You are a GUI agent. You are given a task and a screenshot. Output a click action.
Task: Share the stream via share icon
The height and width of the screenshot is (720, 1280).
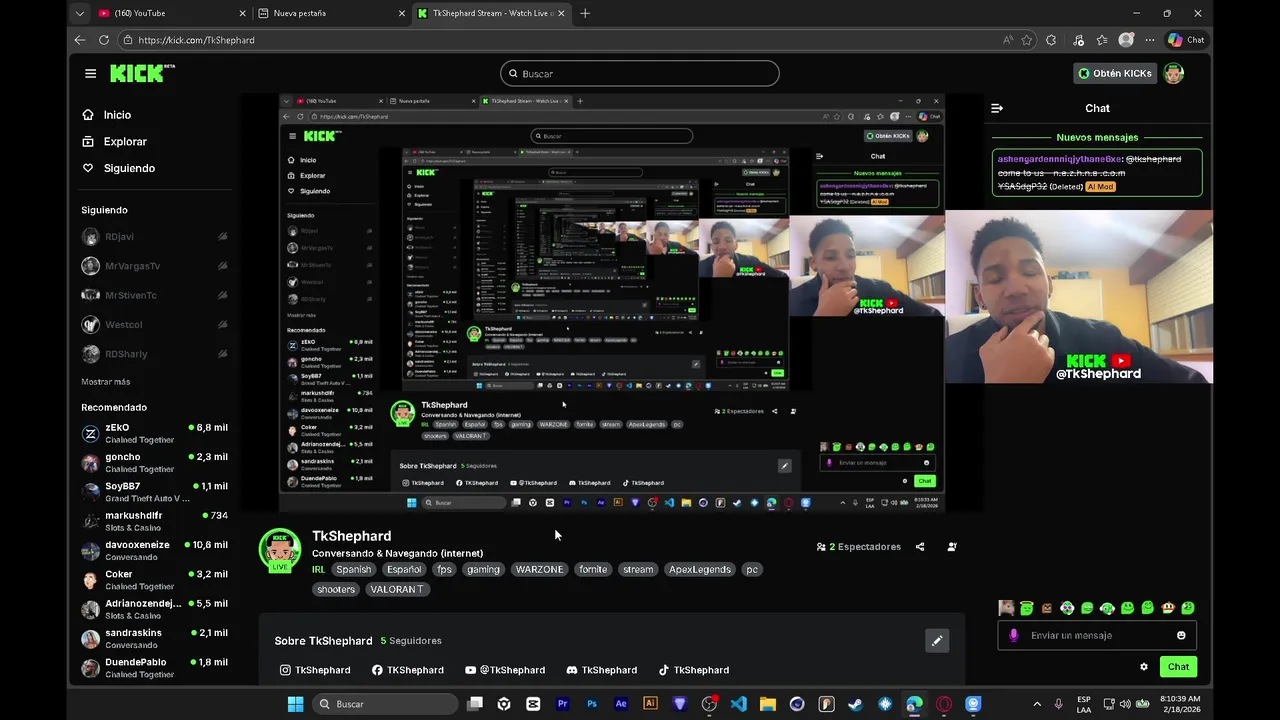[920, 547]
